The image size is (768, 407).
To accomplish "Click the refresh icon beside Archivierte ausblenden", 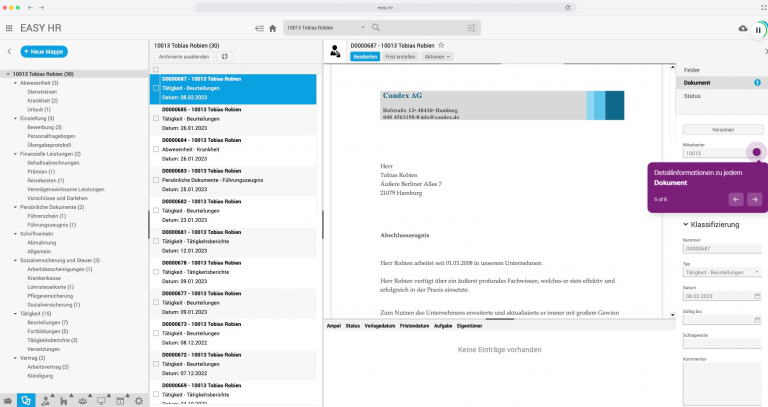I will point(225,57).
